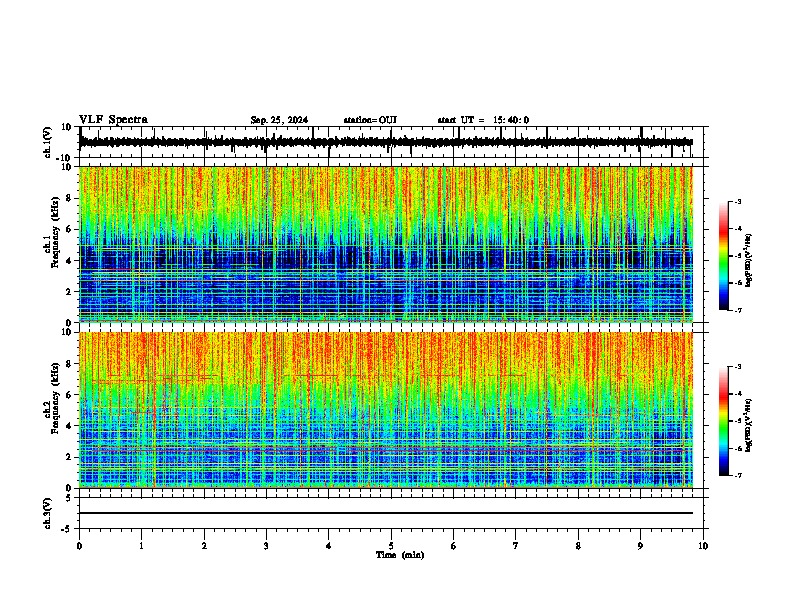Viewport: 792px width, 612px height.
Task: Click the '-3' label on ch.1 color scale
Action: click(737, 201)
